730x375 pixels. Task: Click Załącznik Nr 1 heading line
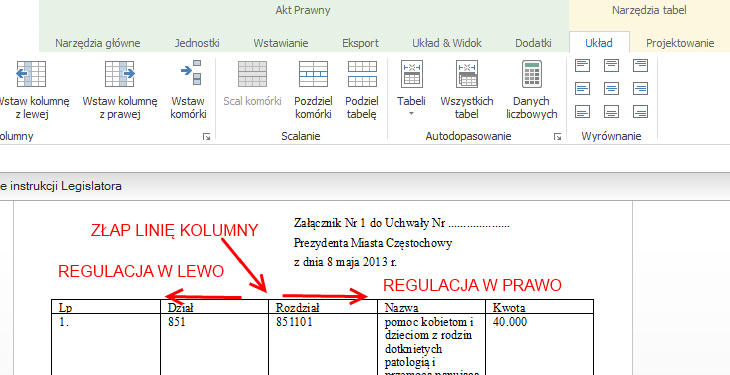402,224
